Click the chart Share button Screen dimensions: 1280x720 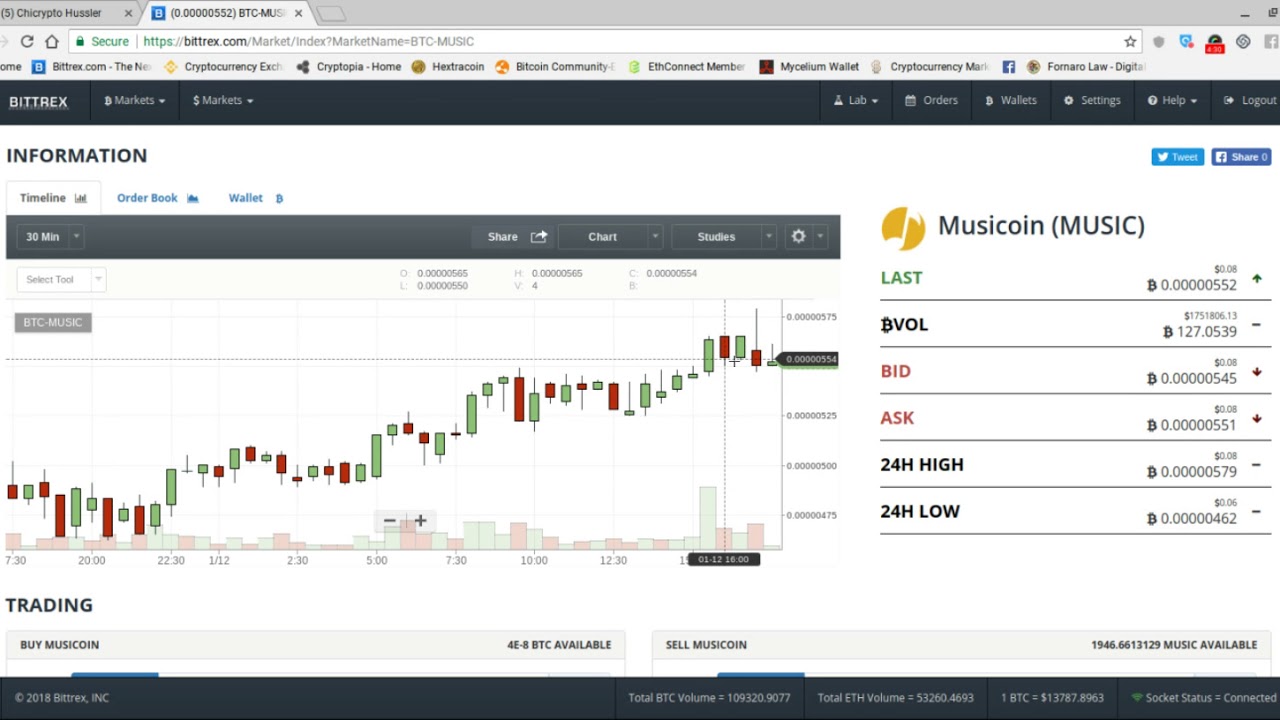517,237
